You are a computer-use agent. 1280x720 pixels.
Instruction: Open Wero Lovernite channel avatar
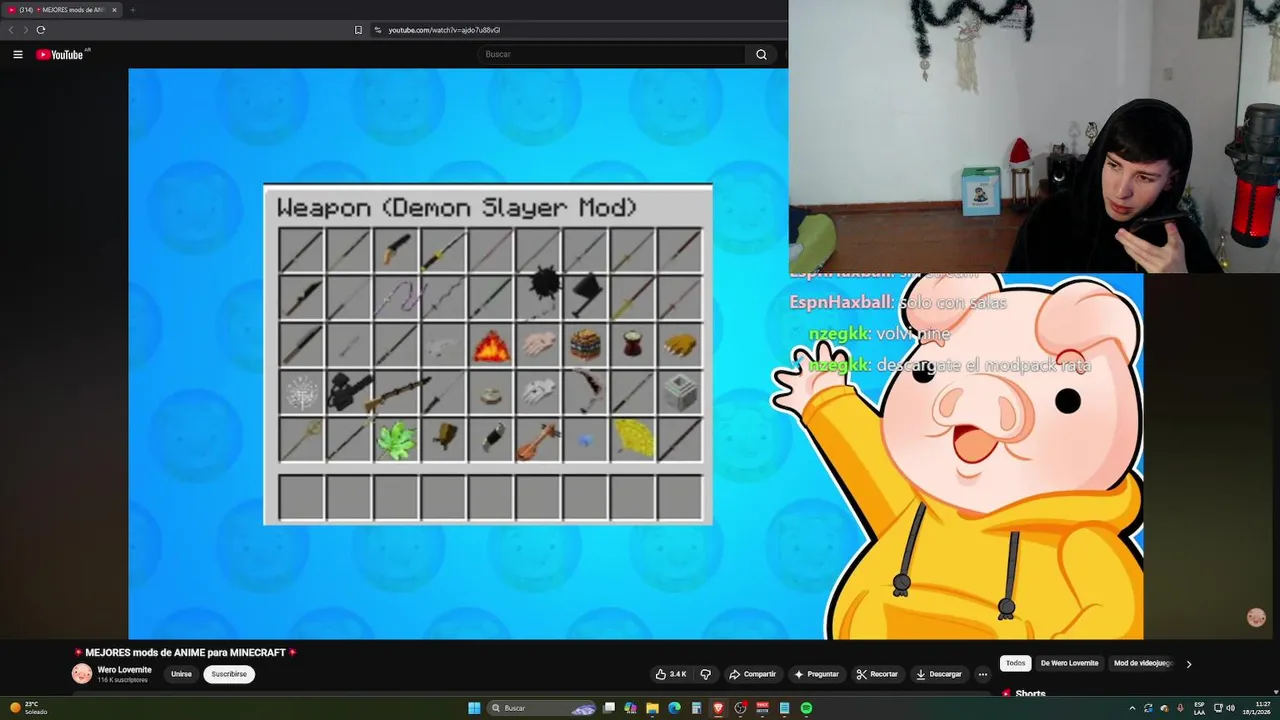81,674
